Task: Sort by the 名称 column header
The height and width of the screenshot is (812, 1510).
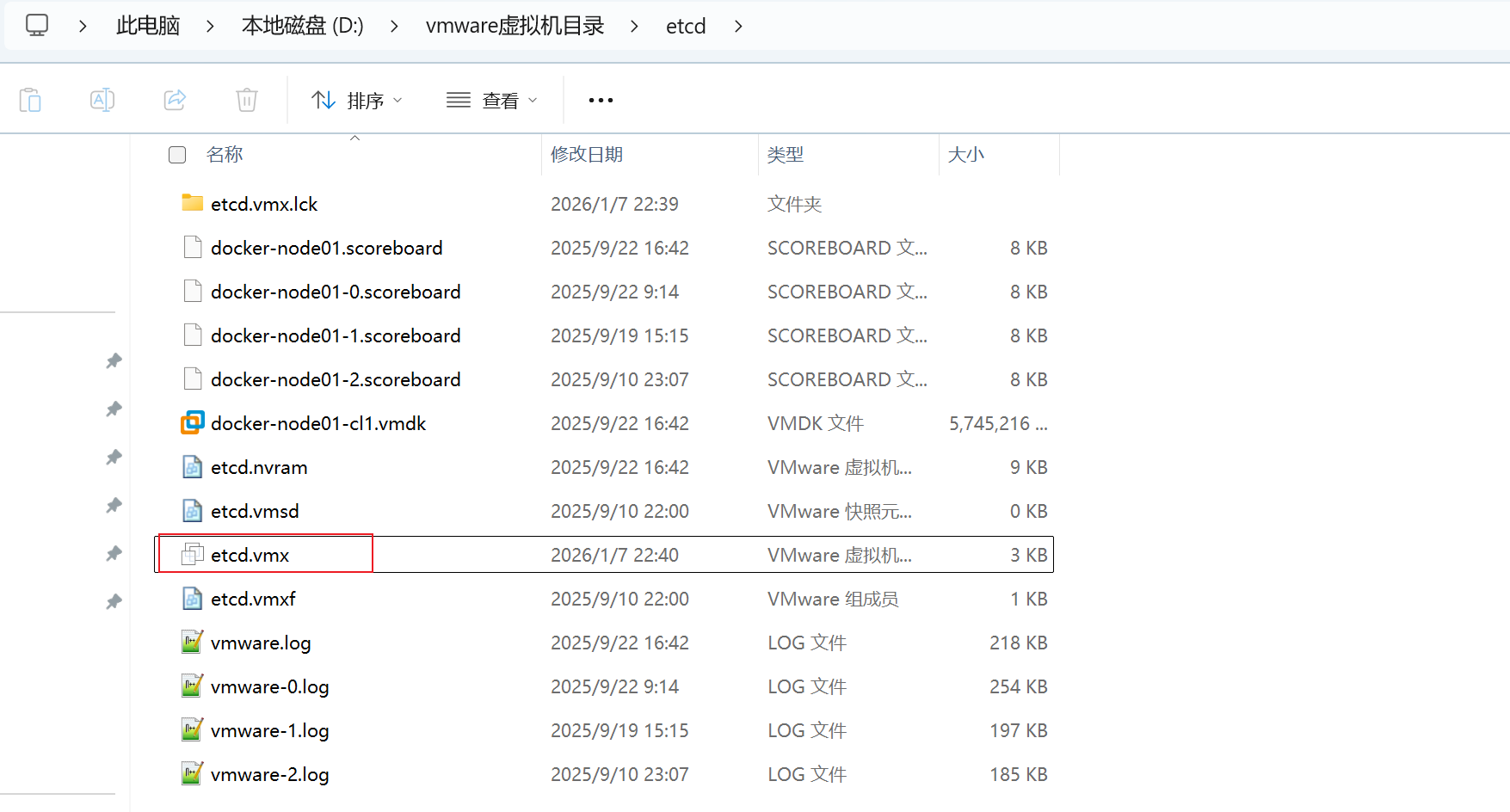Action: (x=225, y=154)
